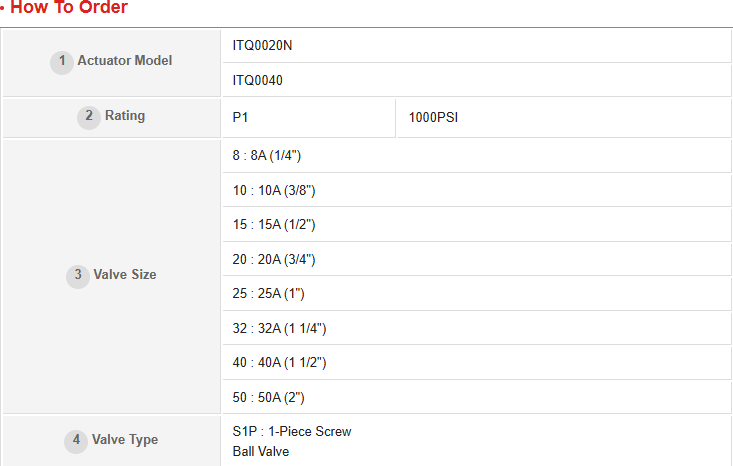The width and height of the screenshot is (733, 466).
Task: Choose the 10 : 10A (3/8") valve size
Action: (x=274, y=190)
